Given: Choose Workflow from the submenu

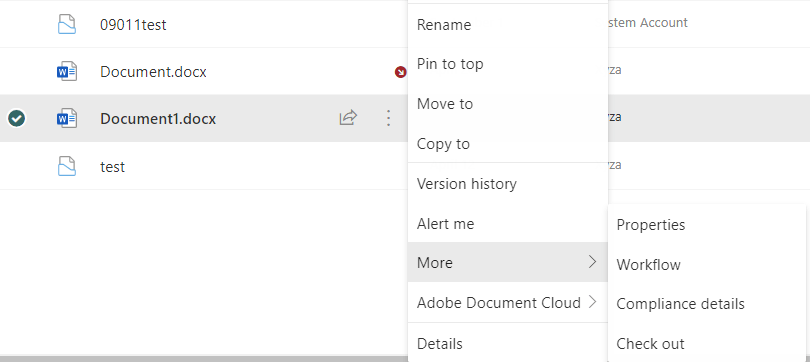Looking at the screenshot, I should coord(707,264).
